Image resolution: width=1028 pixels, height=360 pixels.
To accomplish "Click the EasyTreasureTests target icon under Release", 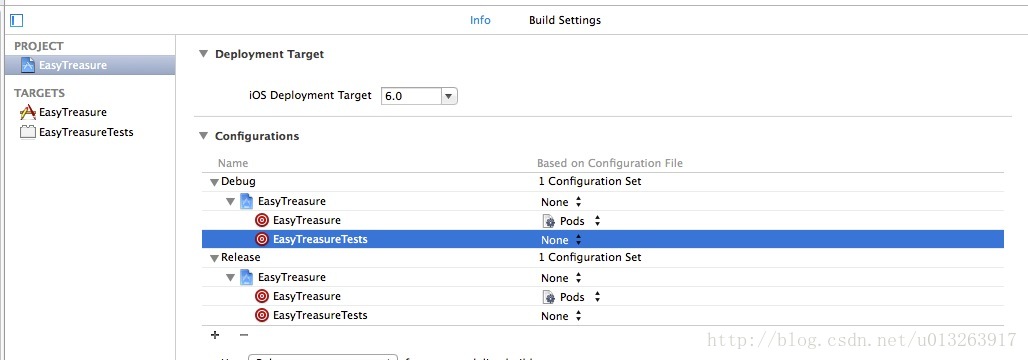I will pyautogui.click(x=262, y=315).
